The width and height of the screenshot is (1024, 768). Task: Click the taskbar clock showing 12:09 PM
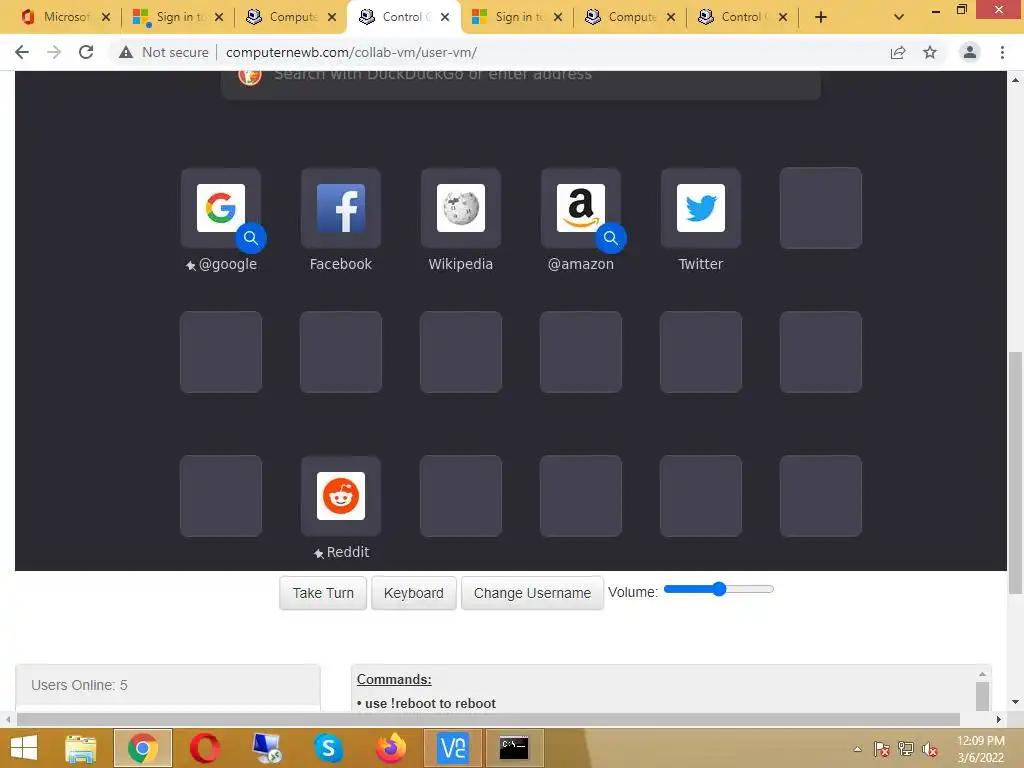pos(980,749)
